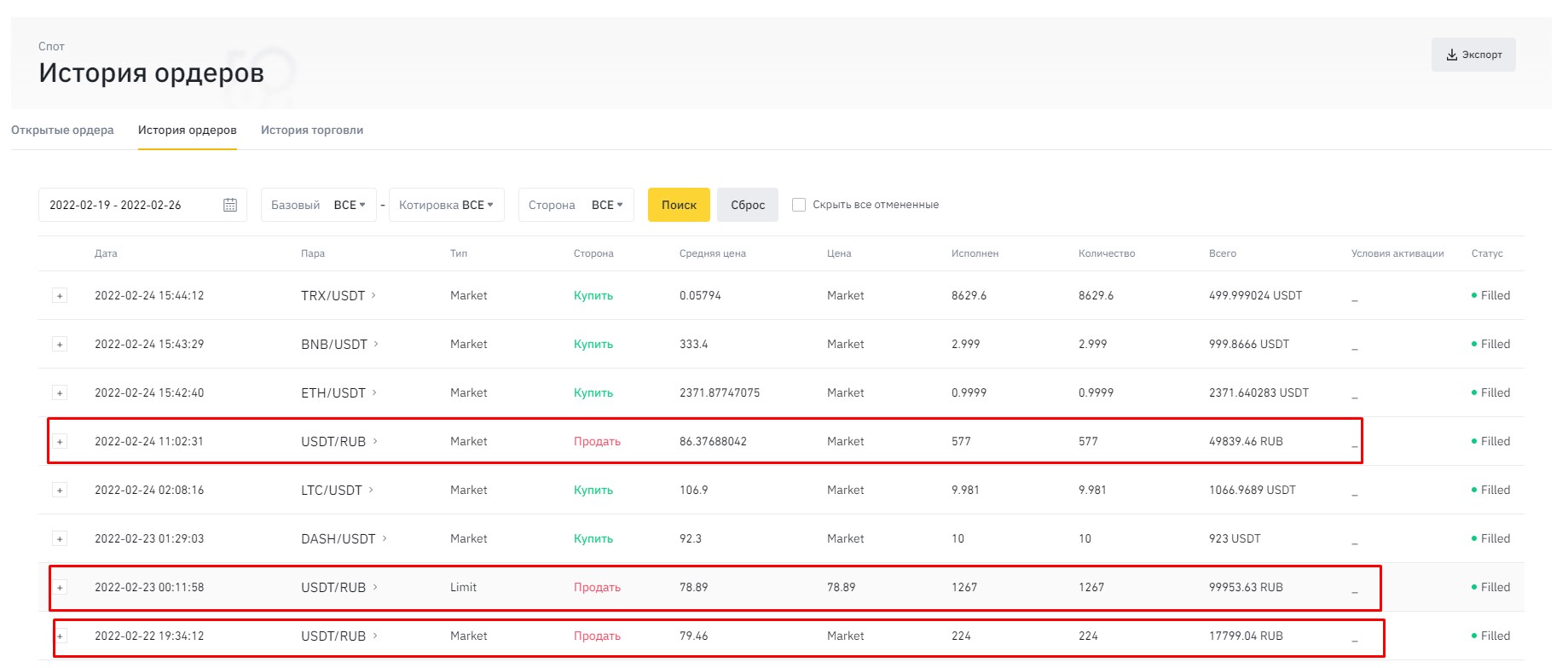
Task: Open the Сторона ВСЕ dropdown
Action: (576, 205)
